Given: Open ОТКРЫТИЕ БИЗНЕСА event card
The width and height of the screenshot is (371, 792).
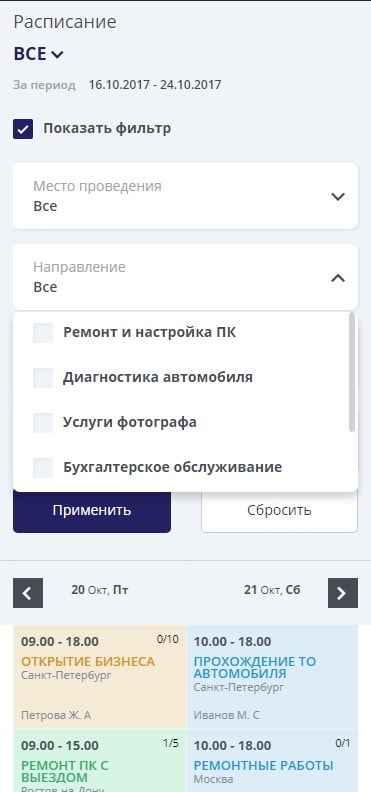Looking at the screenshot, I should click(100, 677).
